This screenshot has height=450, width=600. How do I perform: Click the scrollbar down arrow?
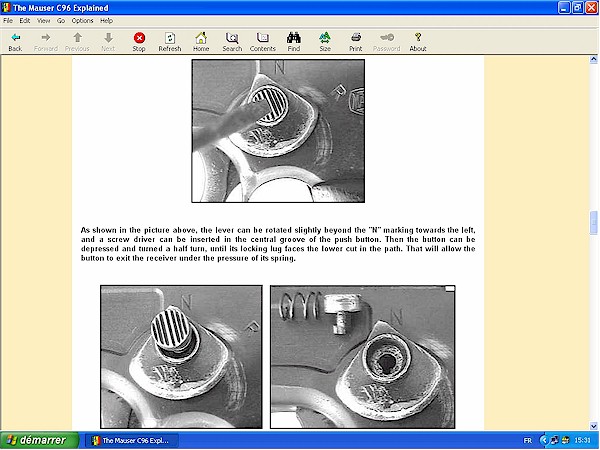click(x=593, y=426)
